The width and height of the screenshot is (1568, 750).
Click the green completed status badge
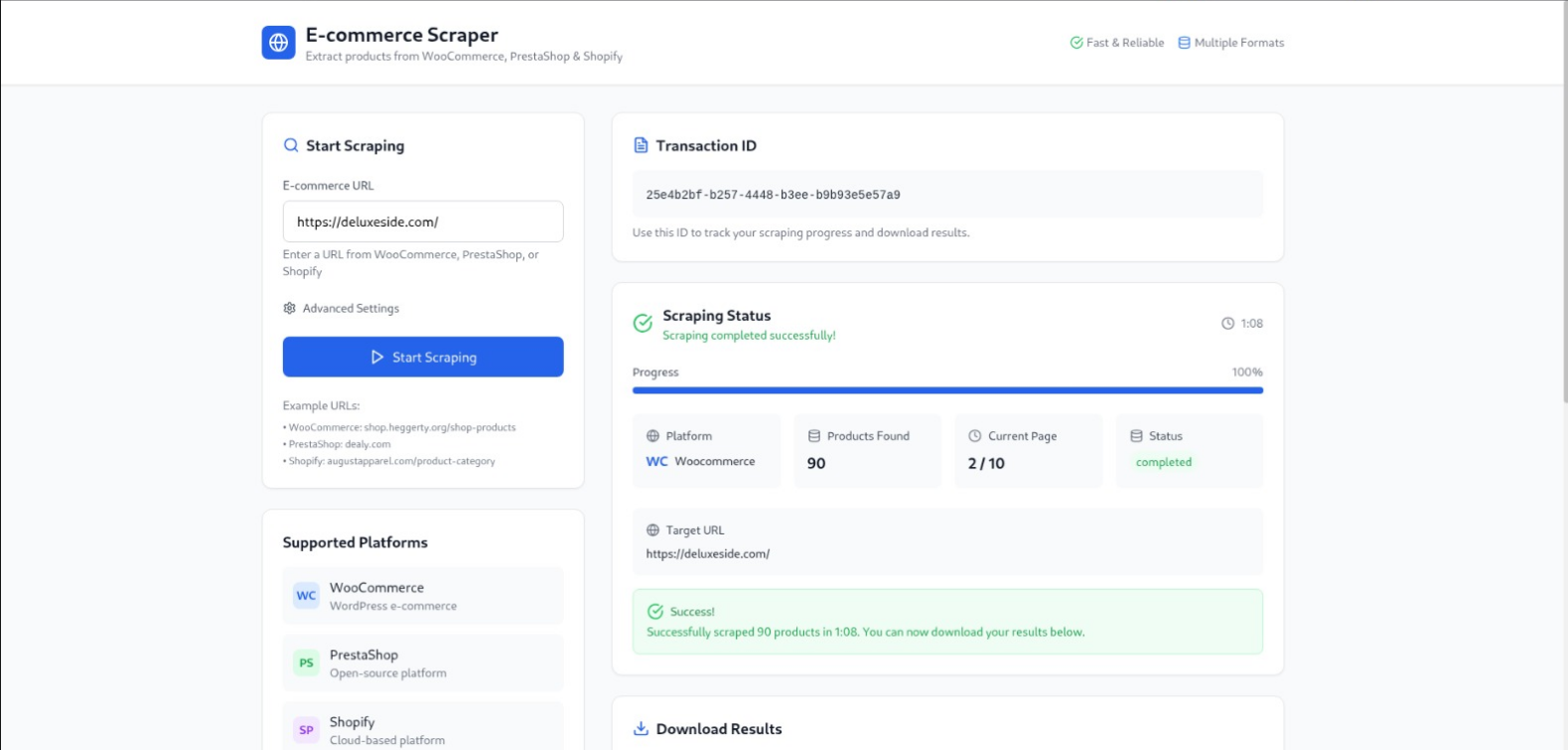point(1163,462)
